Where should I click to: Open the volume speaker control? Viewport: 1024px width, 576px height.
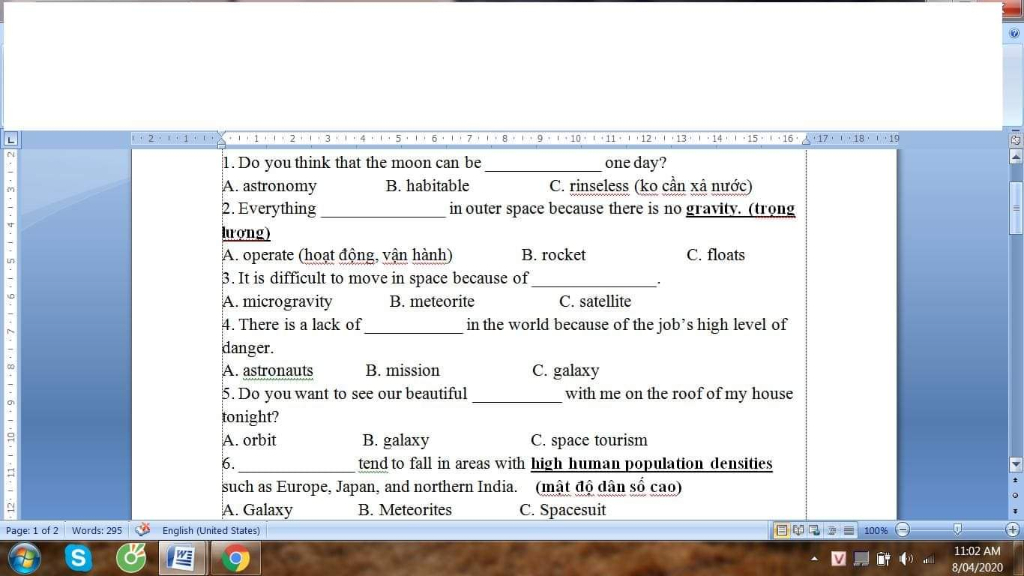tap(906, 558)
